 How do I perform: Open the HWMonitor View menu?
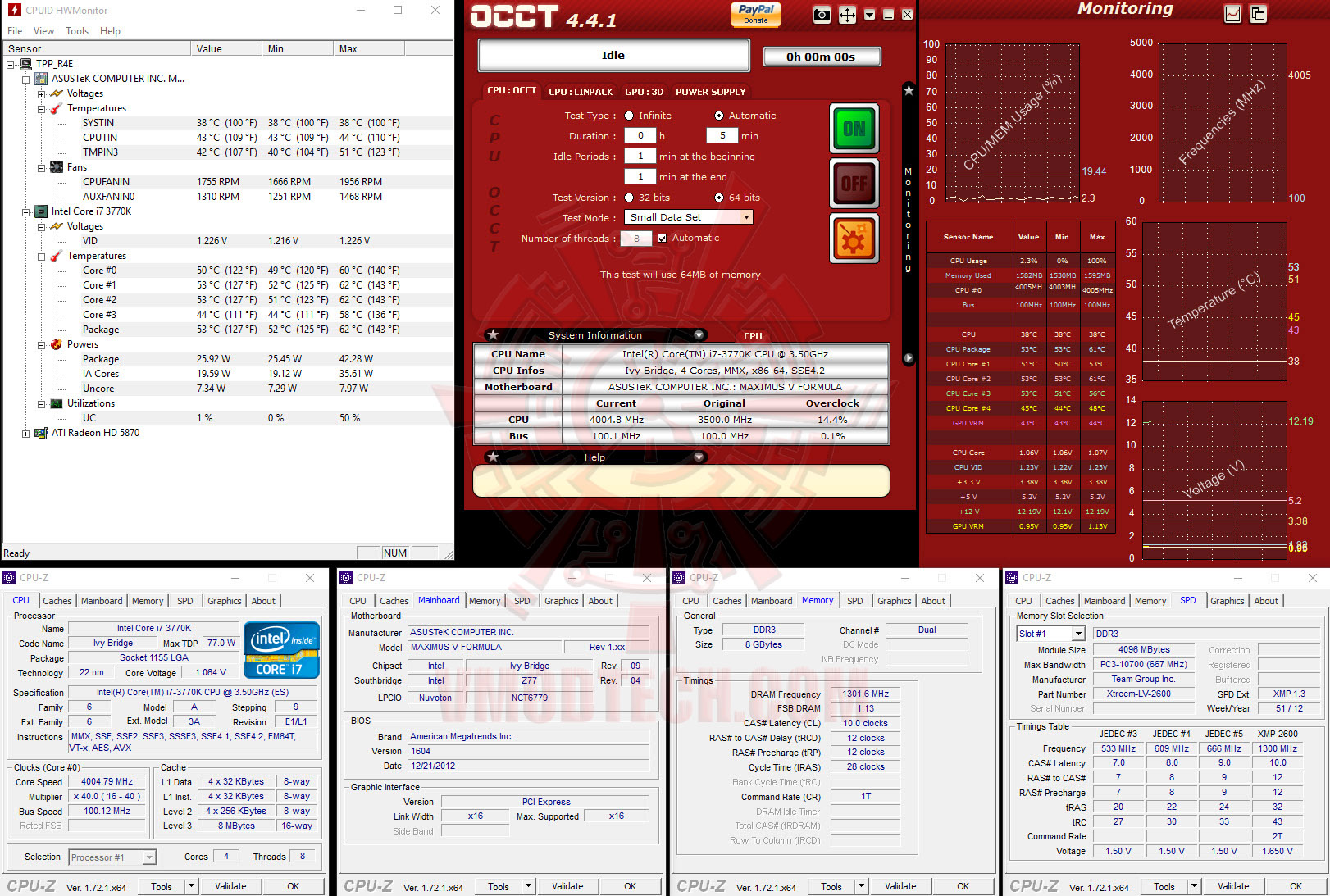tap(43, 31)
